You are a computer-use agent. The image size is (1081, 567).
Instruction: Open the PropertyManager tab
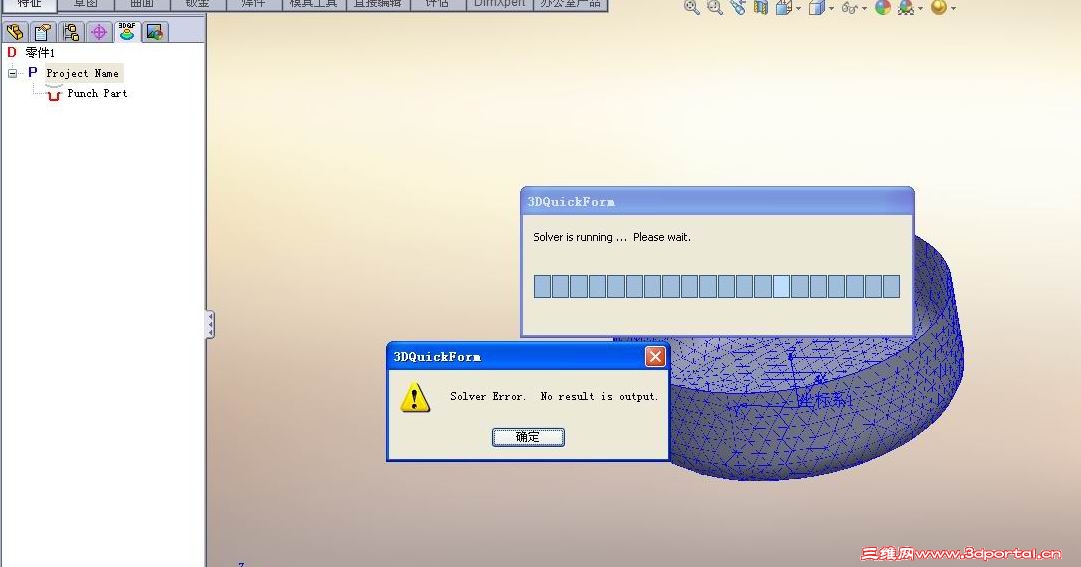click(x=43, y=32)
